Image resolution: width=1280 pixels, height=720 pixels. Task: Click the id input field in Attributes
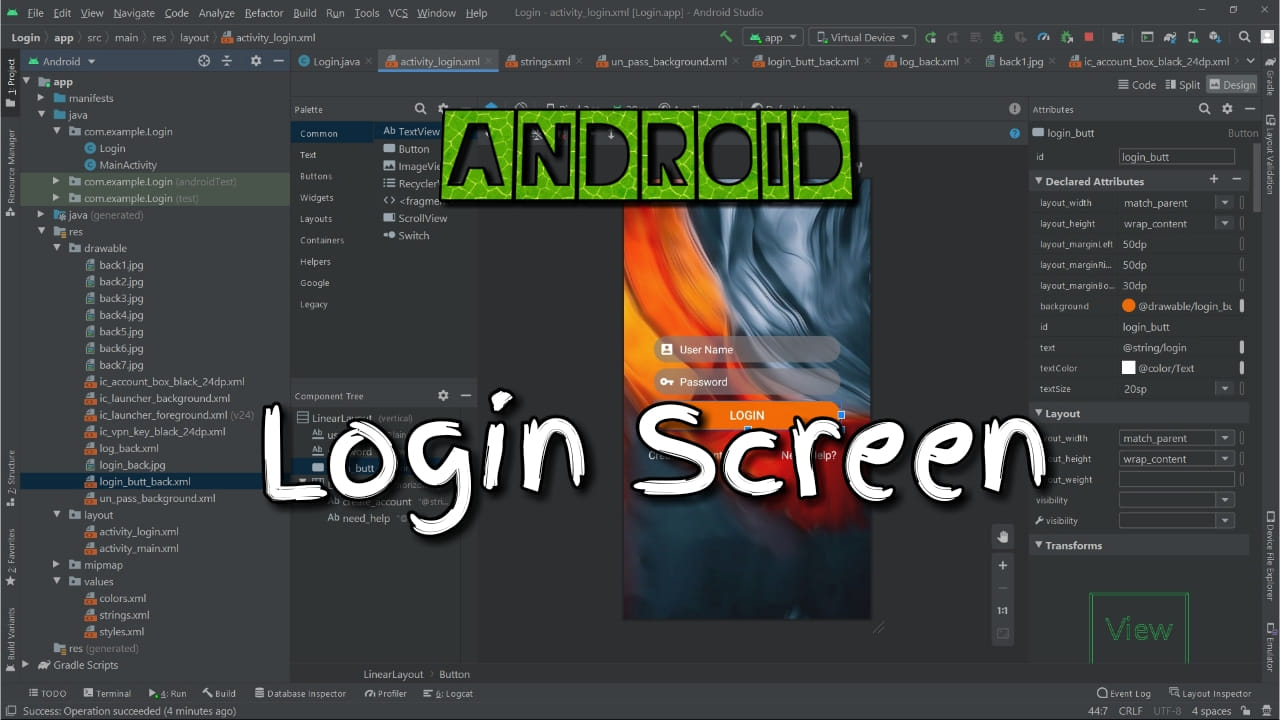[x=1176, y=157]
